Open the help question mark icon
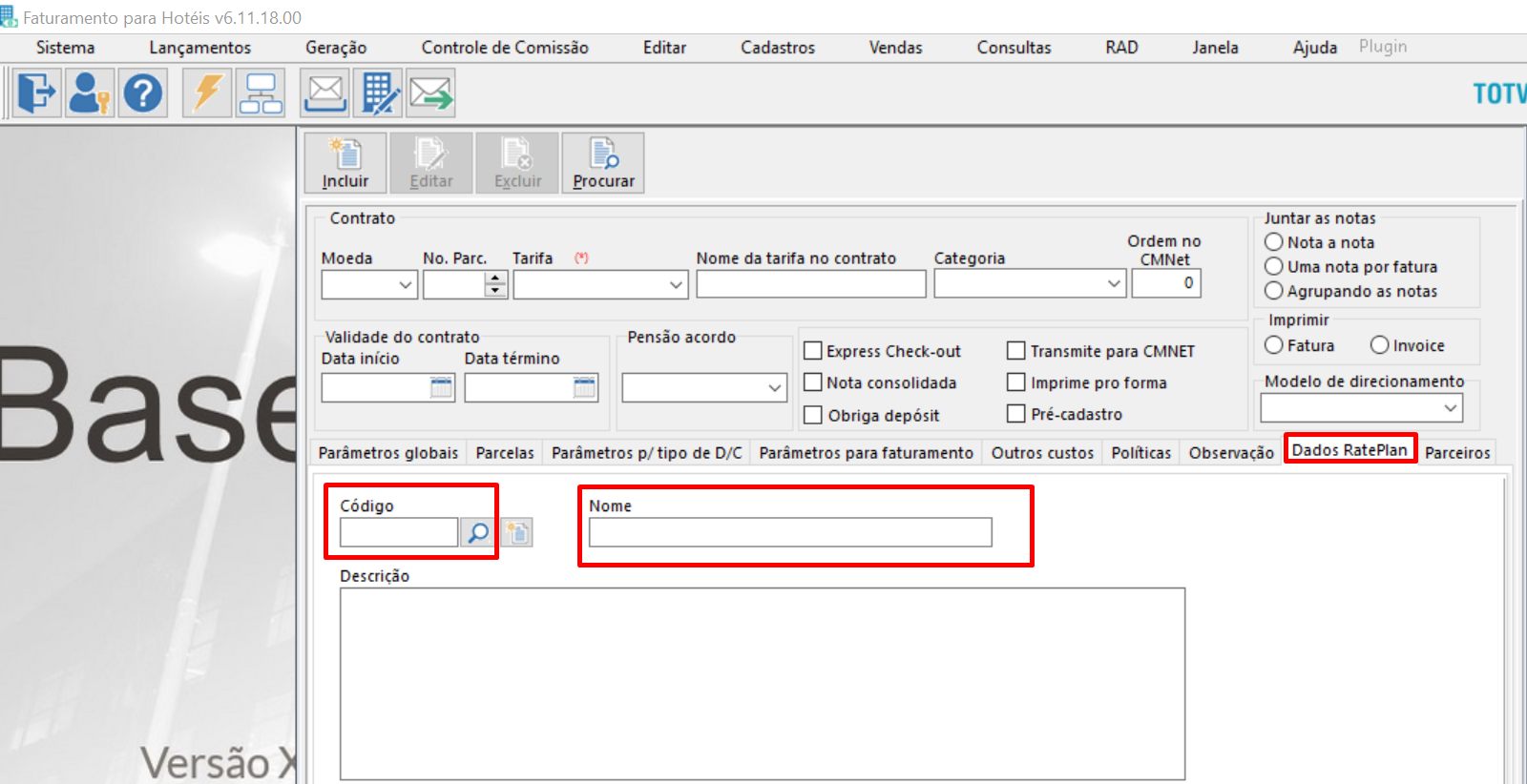 [143, 93]
